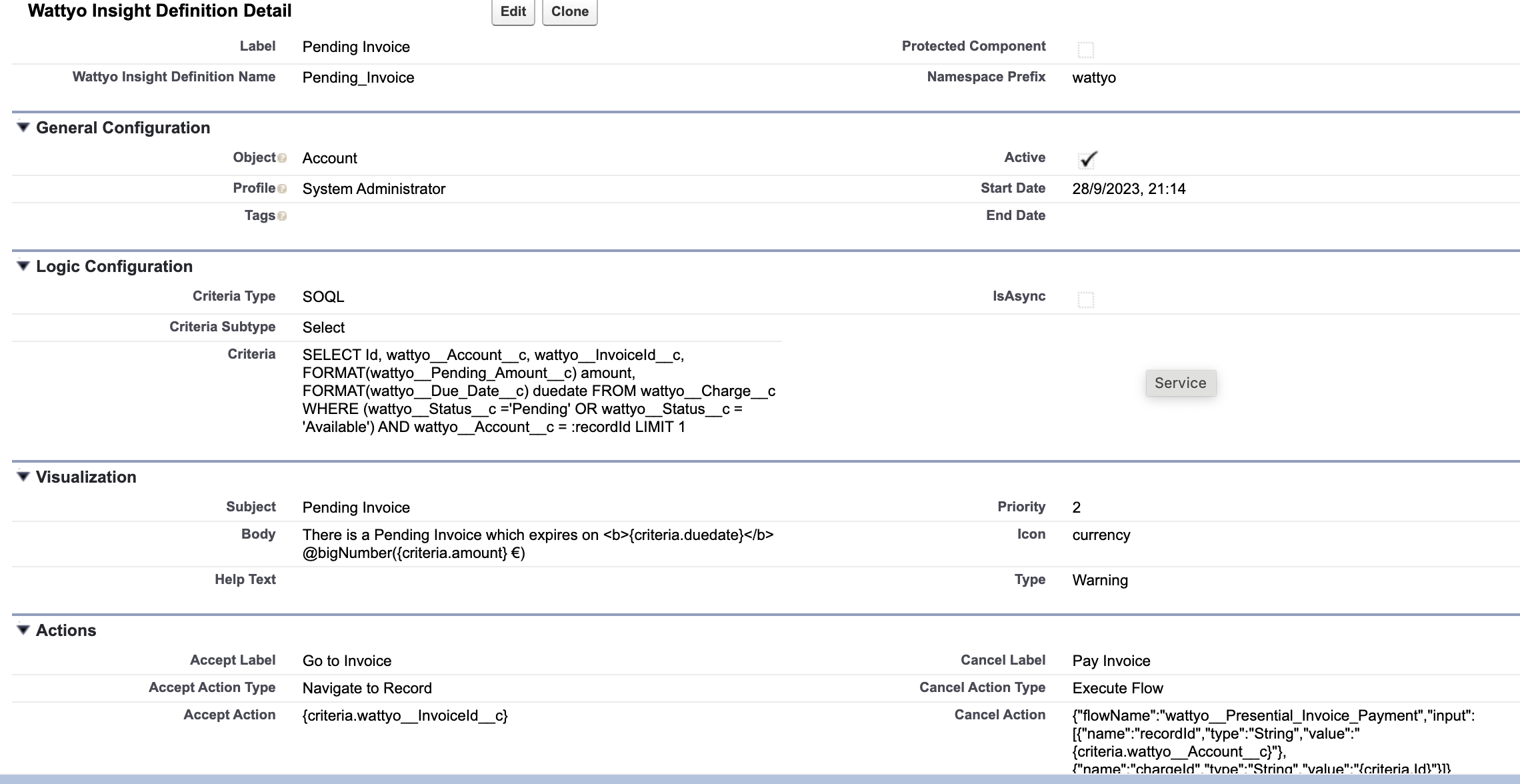Select the Accept Label 'Go to Invoice'
The image size is (1520, 784).
point(347,661)
